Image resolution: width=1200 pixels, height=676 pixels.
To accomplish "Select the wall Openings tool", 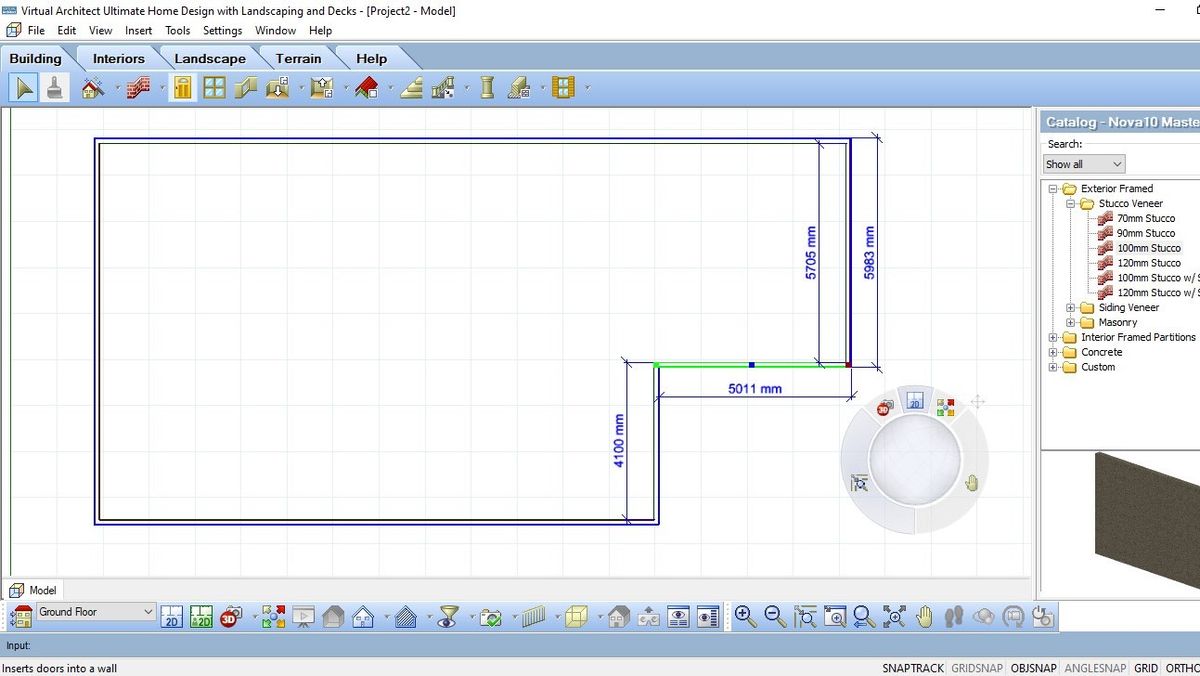I will [x=245, y=88].
